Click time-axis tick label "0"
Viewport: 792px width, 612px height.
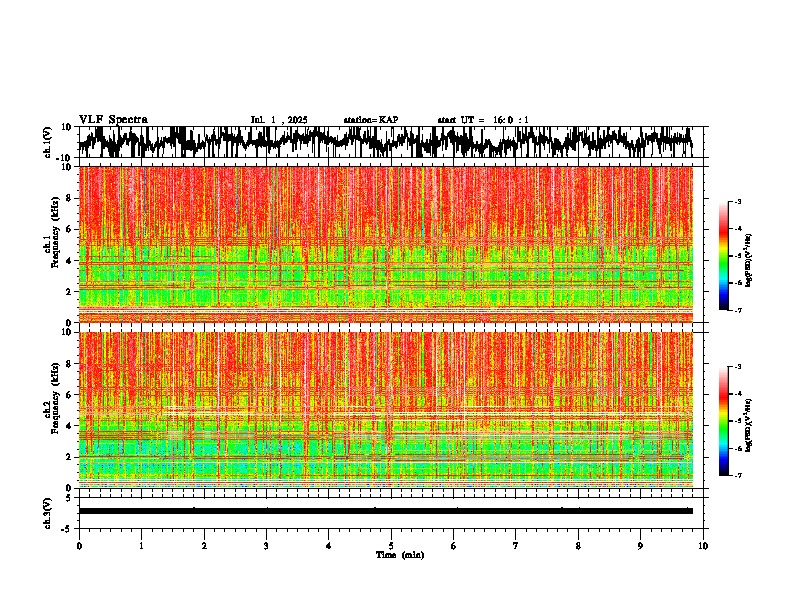pos(79,546)
